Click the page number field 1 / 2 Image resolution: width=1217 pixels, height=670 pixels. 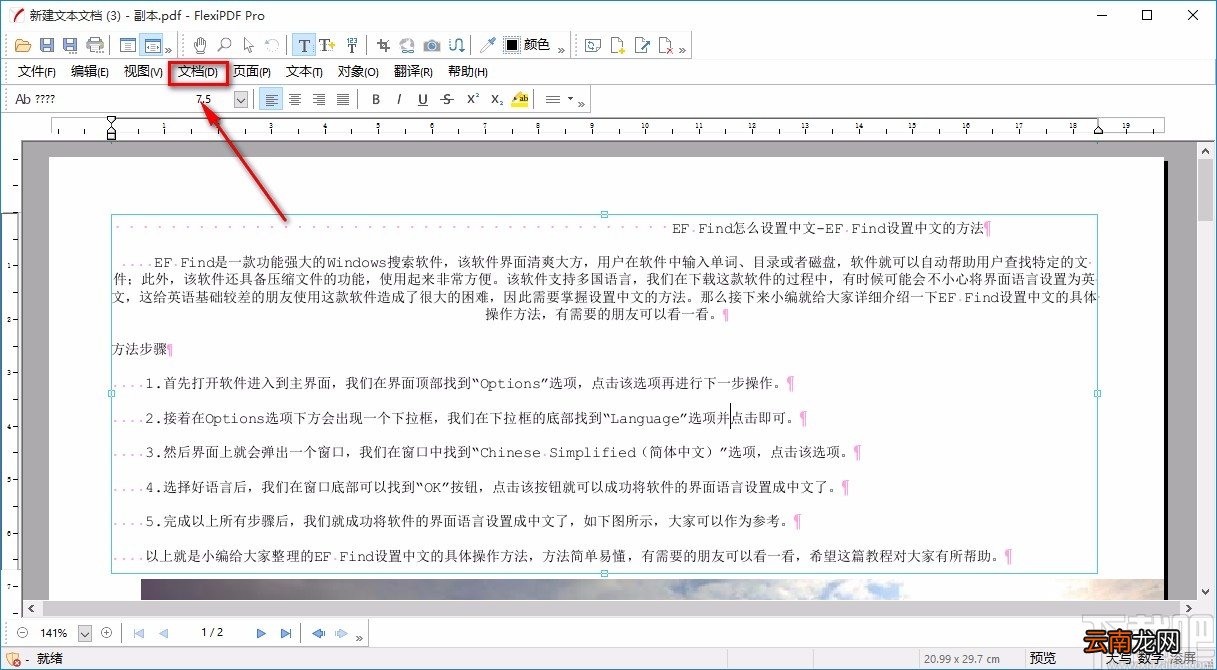[x=212, y=633]
